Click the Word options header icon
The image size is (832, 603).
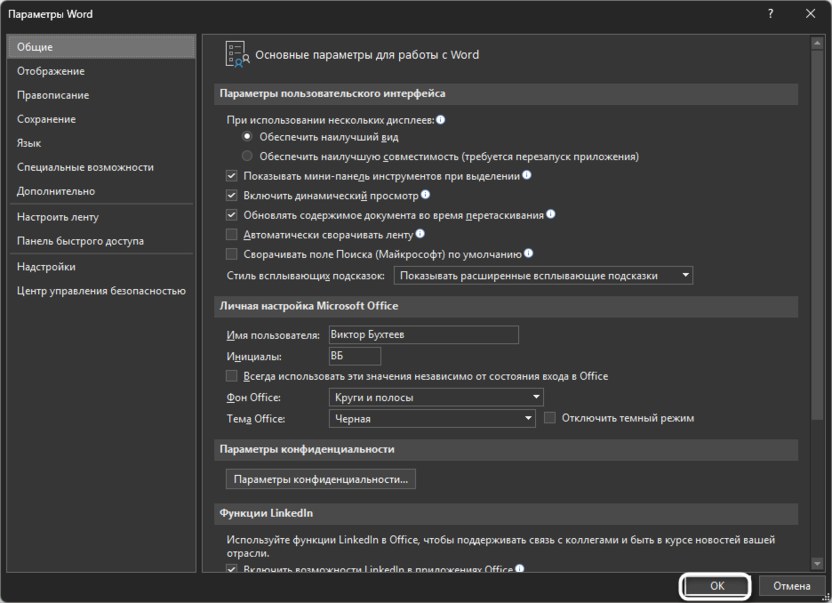click(237, 55)
